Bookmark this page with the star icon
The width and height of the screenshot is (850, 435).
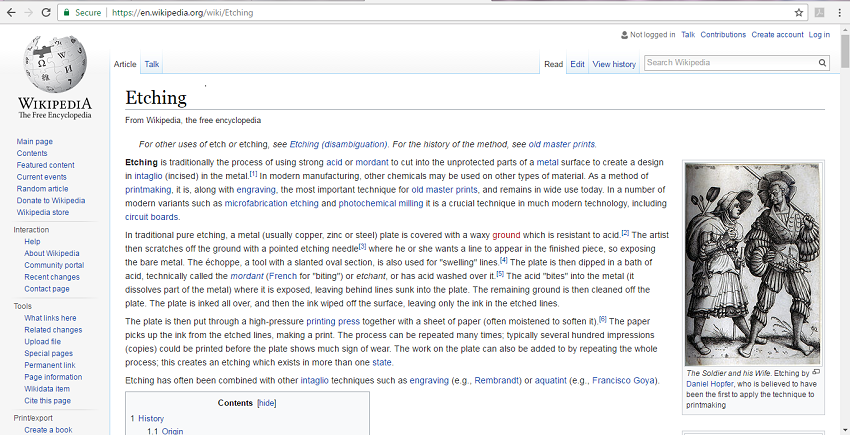(799, 12)
